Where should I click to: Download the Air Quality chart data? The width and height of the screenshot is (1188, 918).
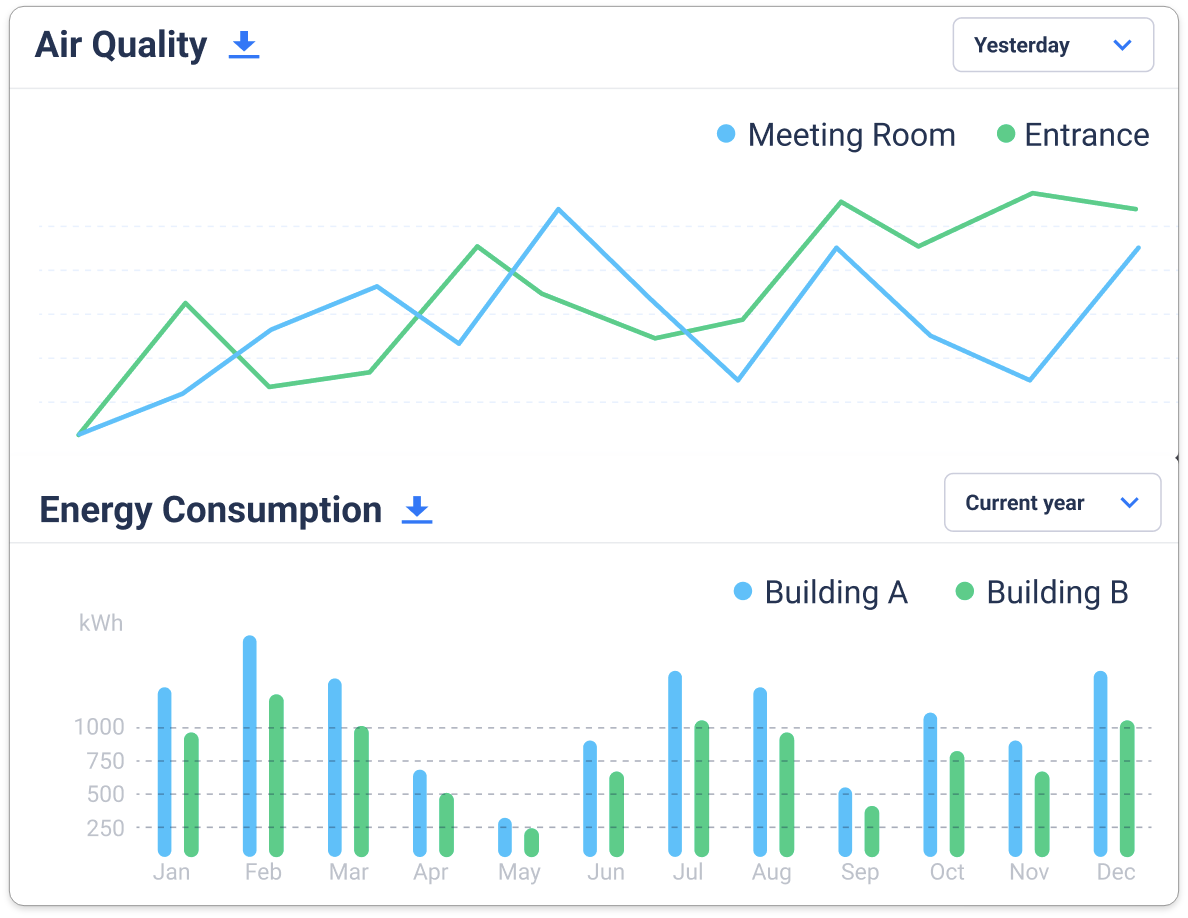(x=244, y=45)
